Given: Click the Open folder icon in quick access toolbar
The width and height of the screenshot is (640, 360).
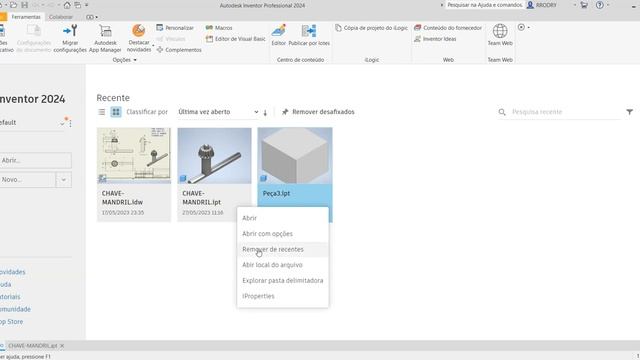Looking at the screenshot, I should 13,5.
